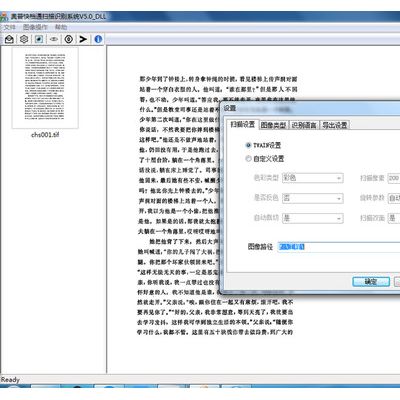The height and width of the screenshot is (400, 400).
Task: Click the chs001.tif file name label
Action: [45, 135]
